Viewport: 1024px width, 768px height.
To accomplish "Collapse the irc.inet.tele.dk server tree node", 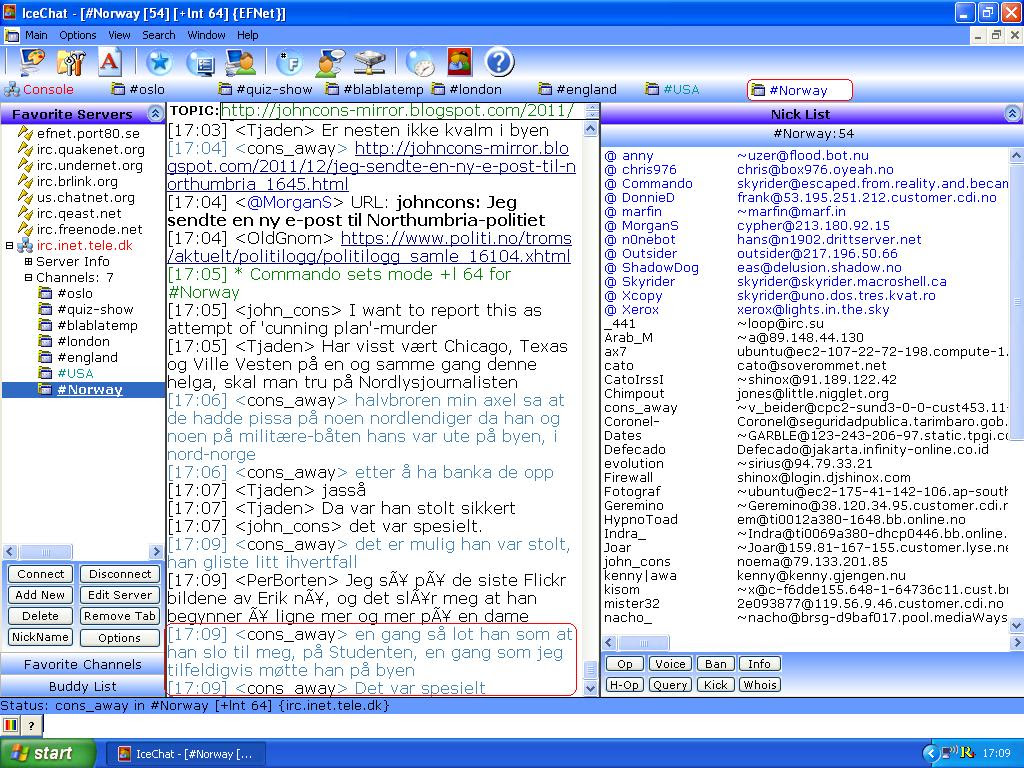I will tap(9, 246).
